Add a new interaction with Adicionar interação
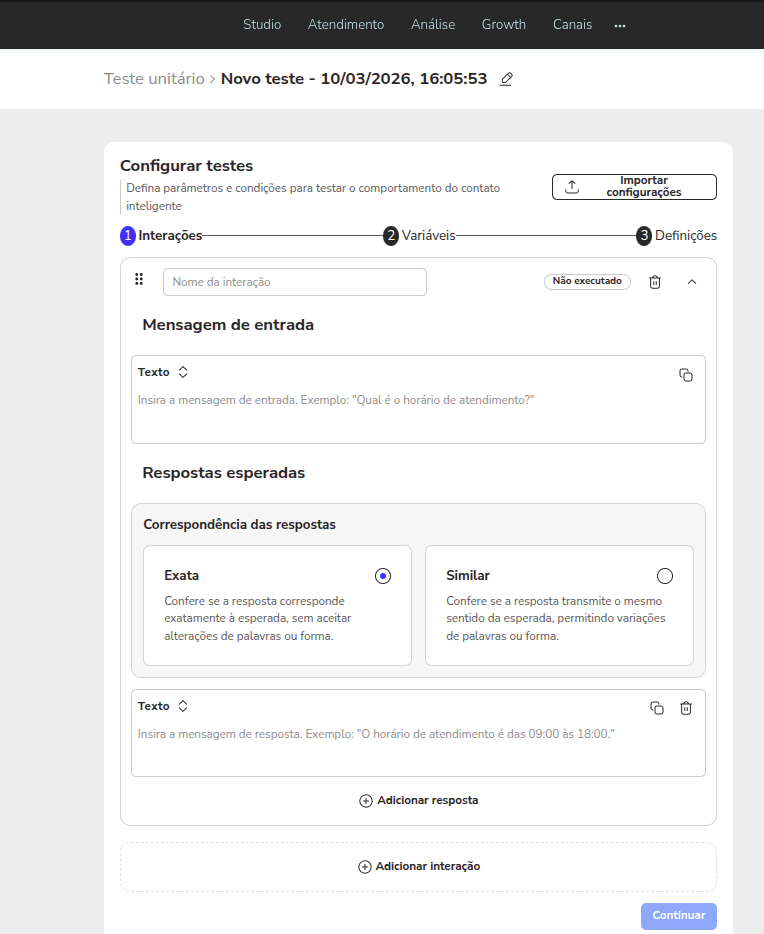 click(x=418, y=866)
